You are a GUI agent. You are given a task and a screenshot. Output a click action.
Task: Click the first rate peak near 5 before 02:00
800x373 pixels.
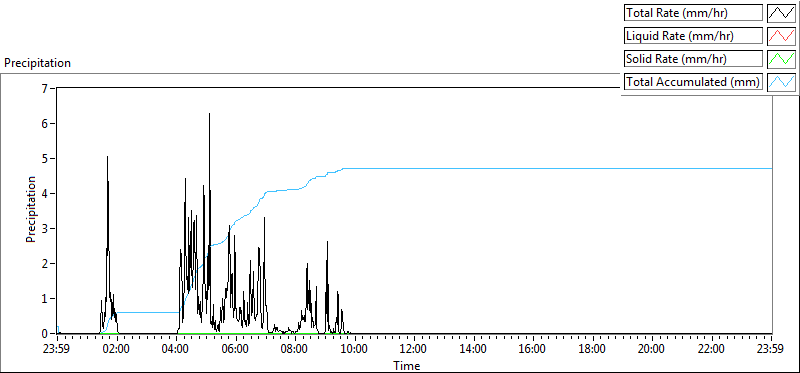(107, 158)
